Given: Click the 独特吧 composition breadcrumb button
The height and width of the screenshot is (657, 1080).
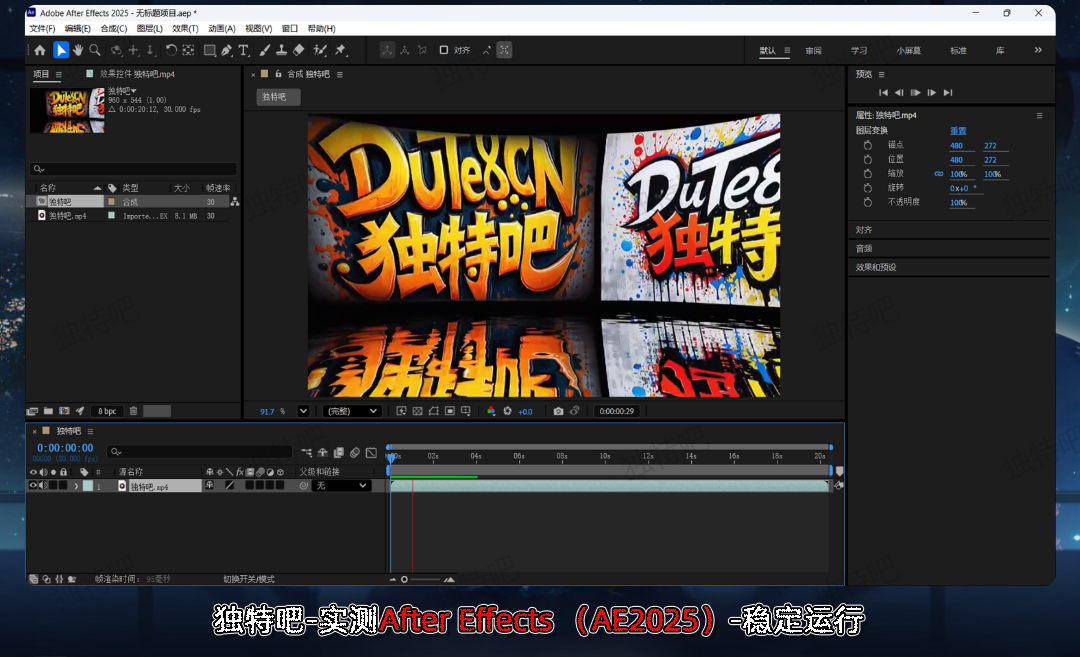Looking at the screenshot, I should click(x=278, y=97).
